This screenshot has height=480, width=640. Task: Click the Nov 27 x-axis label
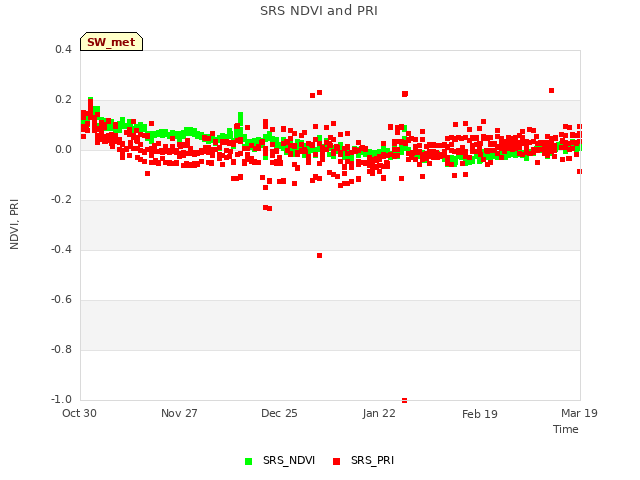click(x=179, y=413)
